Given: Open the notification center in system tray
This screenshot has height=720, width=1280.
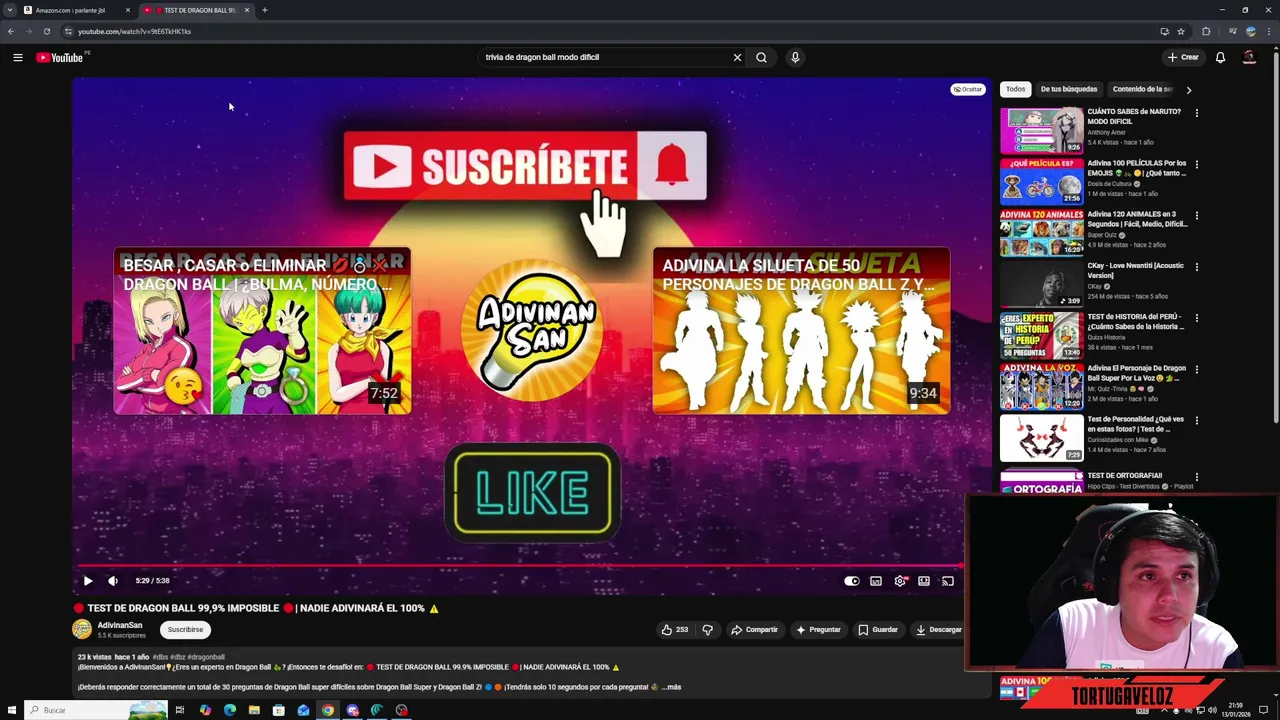Looking at the screenshot, I should point(1264,710).
